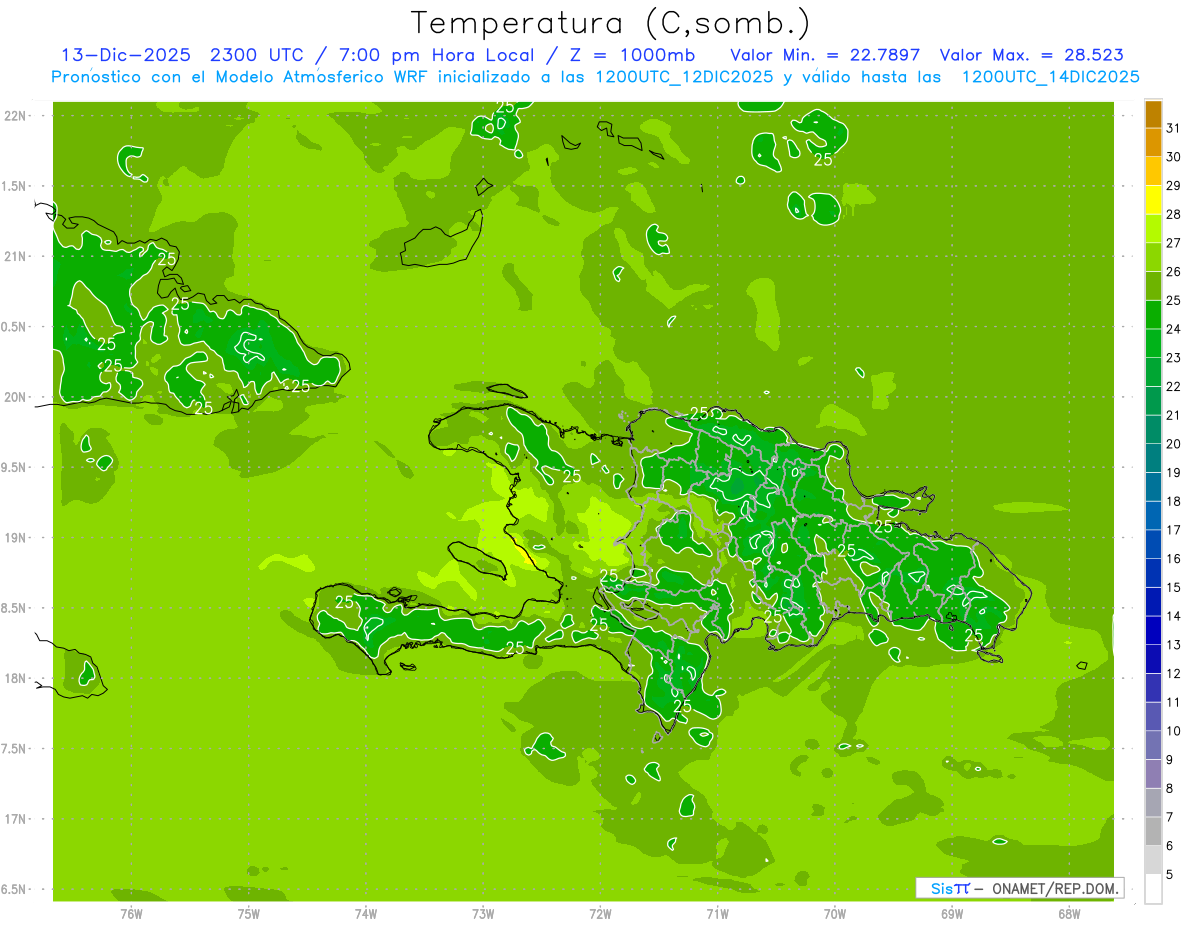Click the "18N" latitude axis label
Screen dimensions: 1200x927
point(16,678)
